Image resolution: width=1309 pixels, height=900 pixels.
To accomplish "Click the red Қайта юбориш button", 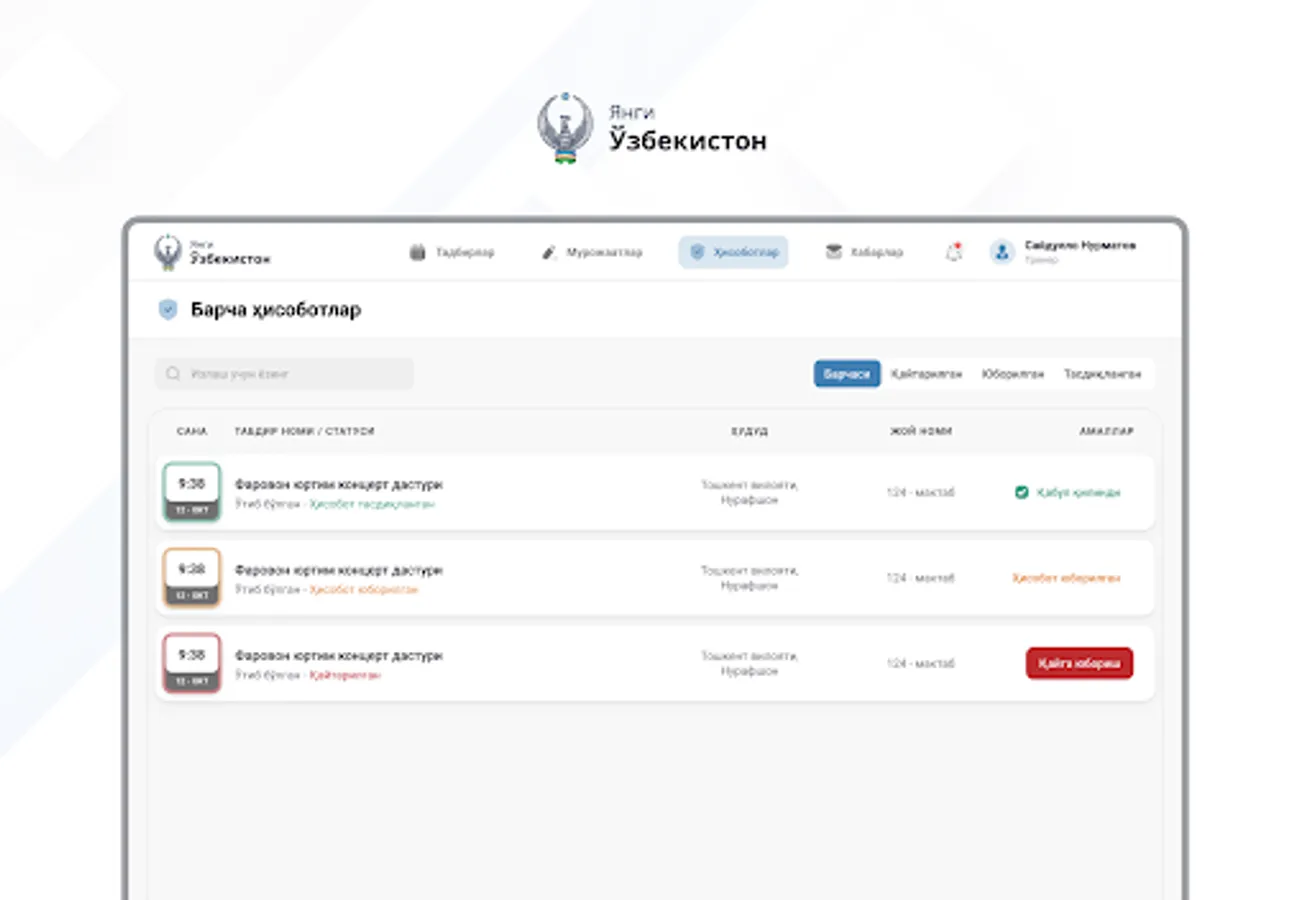I will [x=1079, y=663].
